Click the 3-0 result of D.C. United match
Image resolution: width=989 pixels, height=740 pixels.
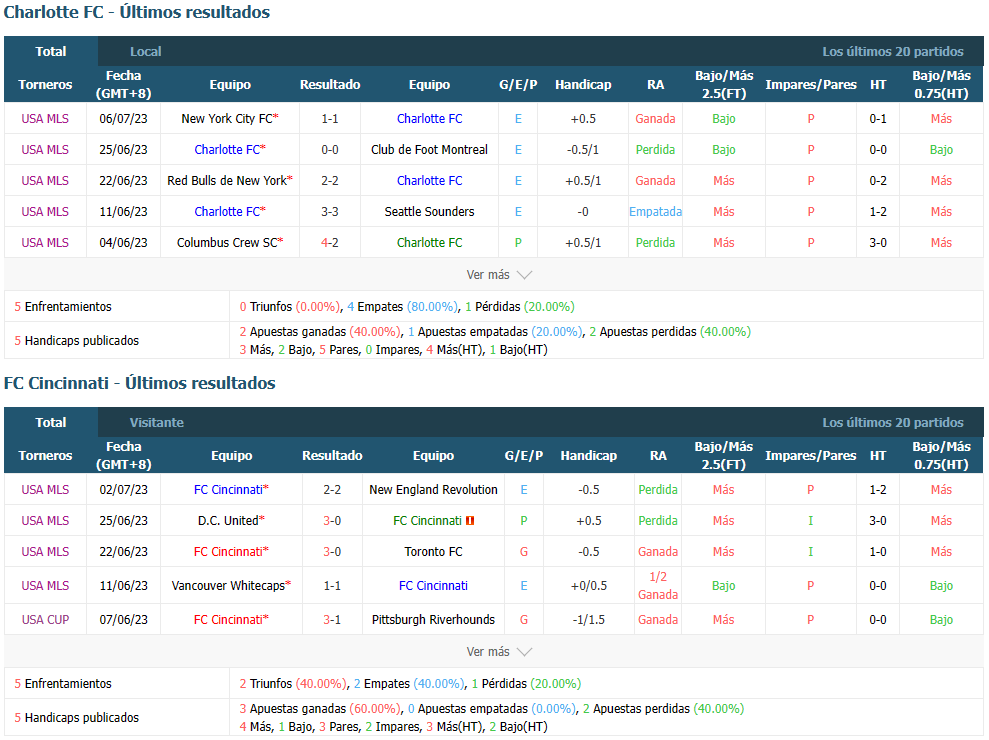point(332,520)
